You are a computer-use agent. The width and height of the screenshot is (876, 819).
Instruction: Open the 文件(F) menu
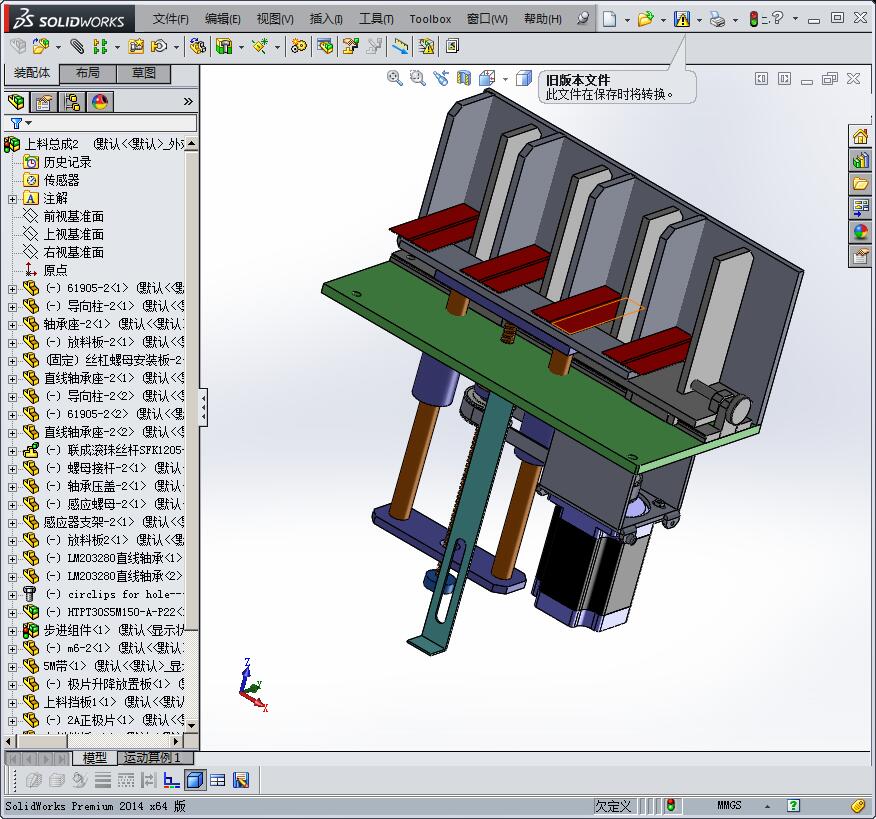(170, 19)
